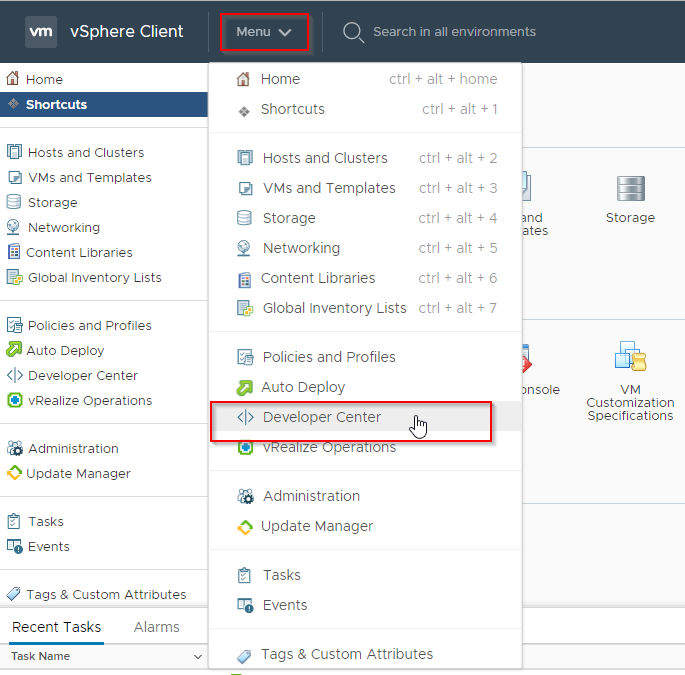
Task: Switch to the Alarms tab
Action: (156, 627)
